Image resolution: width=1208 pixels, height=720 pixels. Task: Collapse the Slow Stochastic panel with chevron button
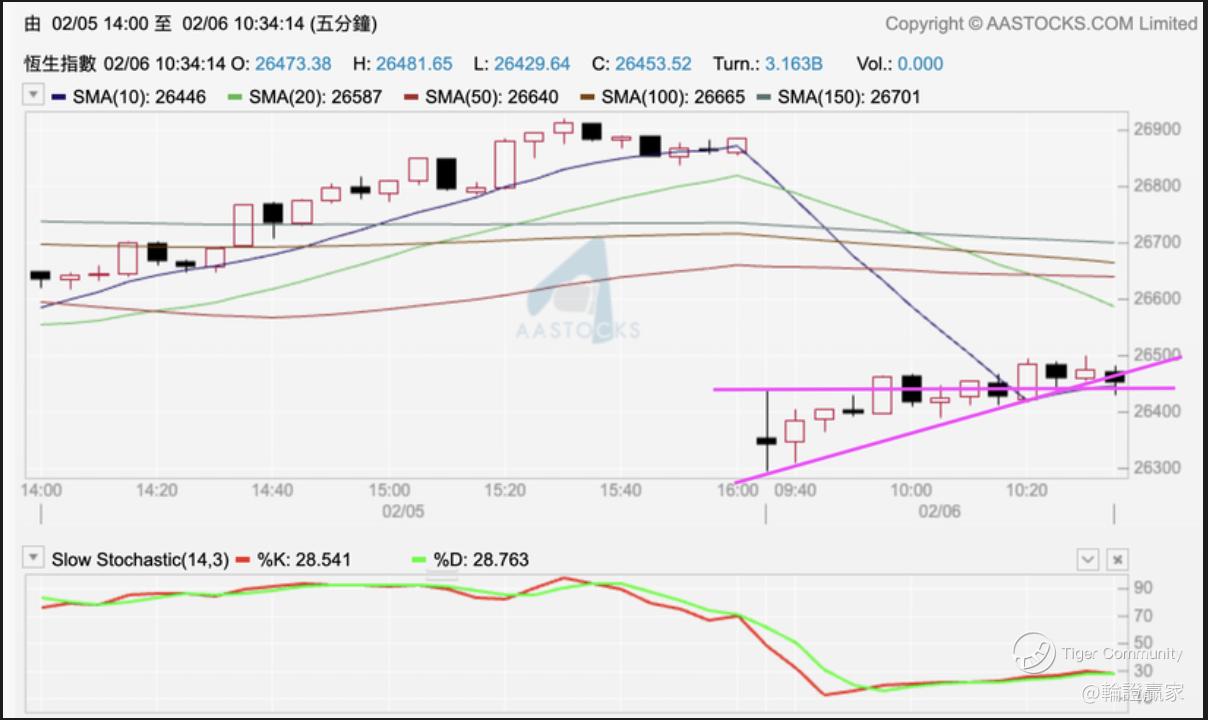pos(1088,560)
